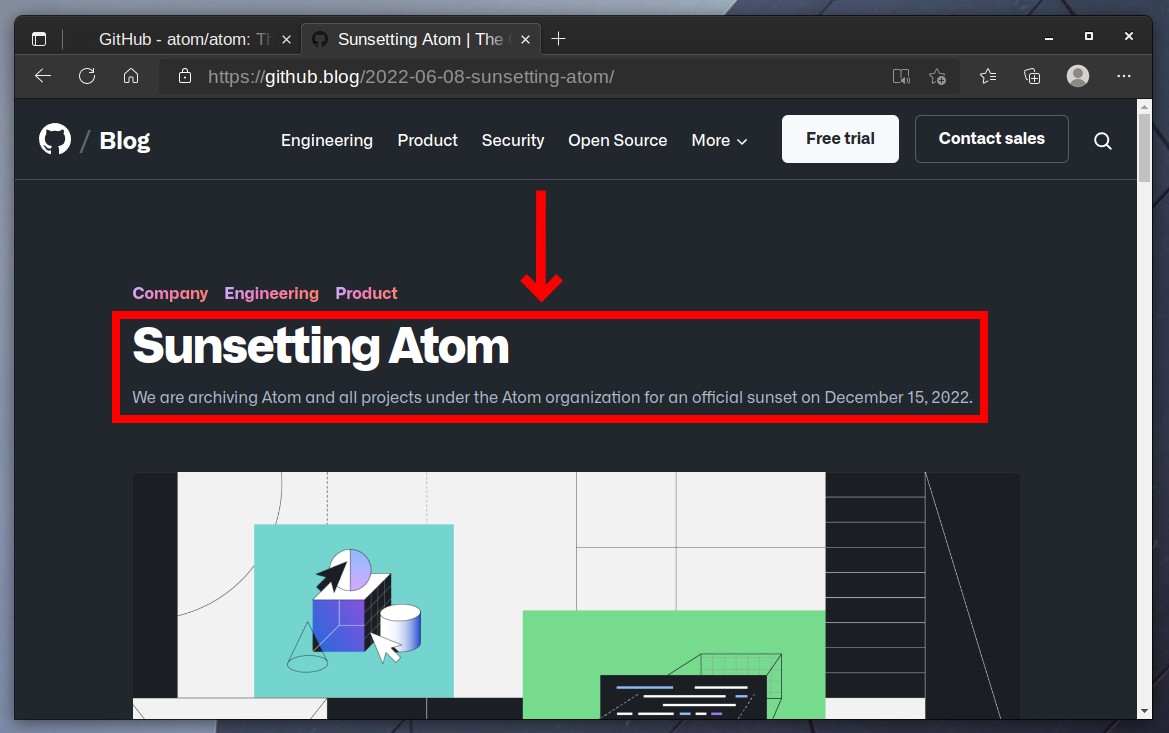Open the Security nav menu item
Viewport: 1169px width, 733px height.
tap(513, 140)
